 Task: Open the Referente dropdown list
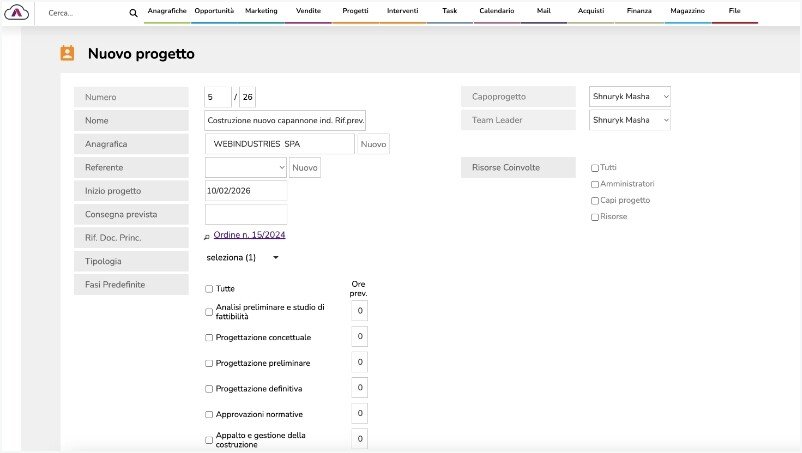[246, 167]
